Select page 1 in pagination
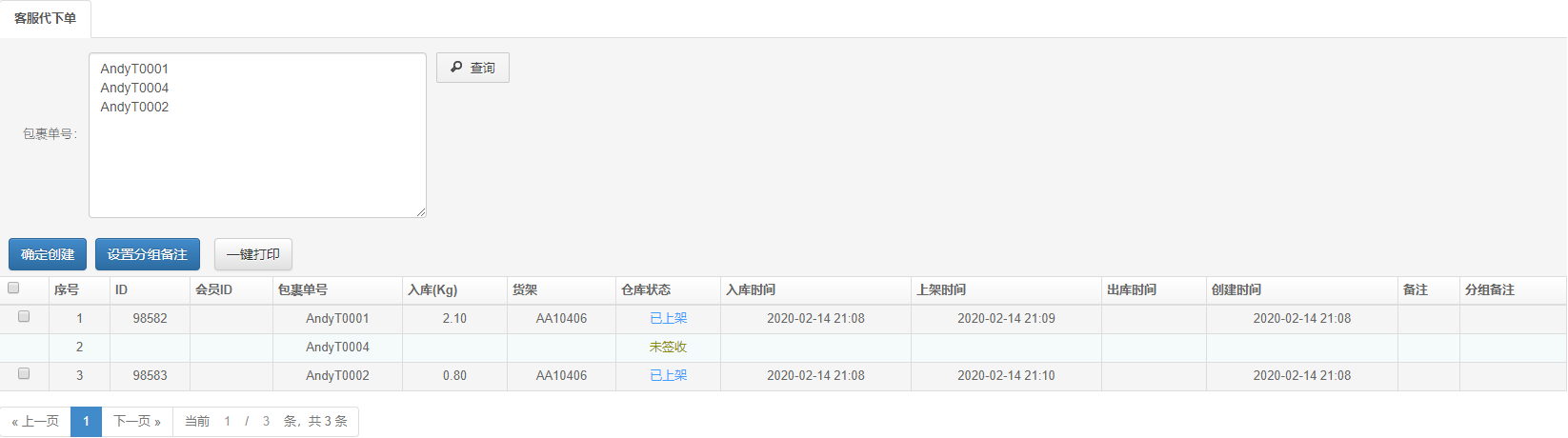The width and height of the screenshot is (1568, 438). click(86, 421)
